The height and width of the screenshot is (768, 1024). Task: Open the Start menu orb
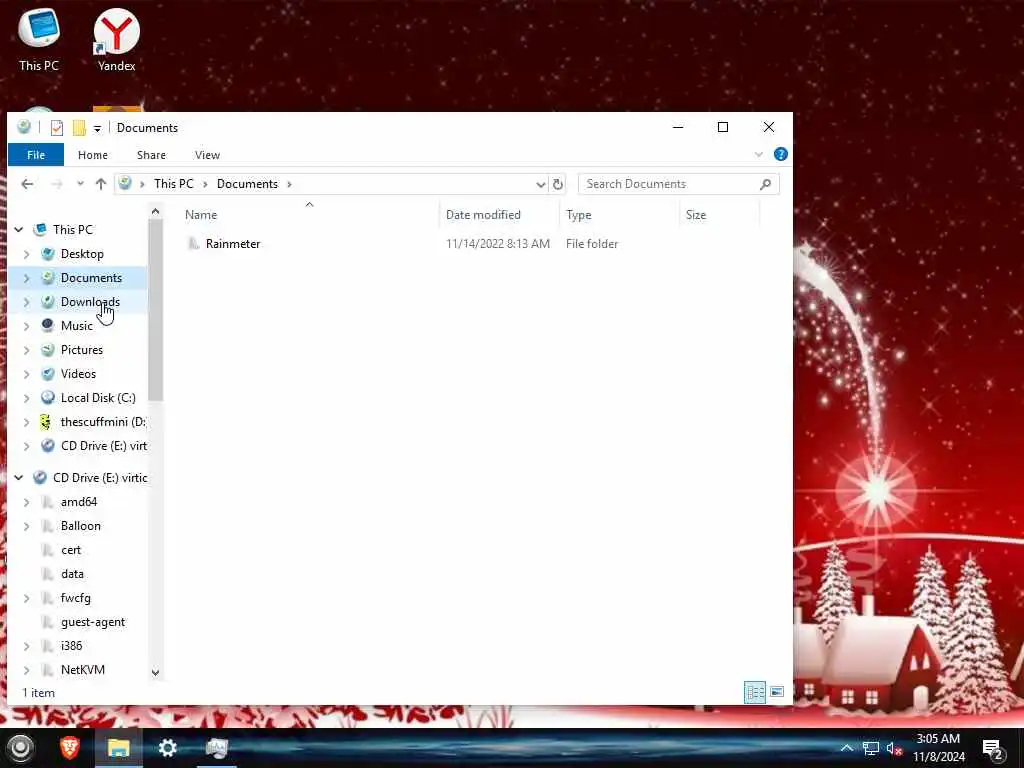click(x=20, y=748)
